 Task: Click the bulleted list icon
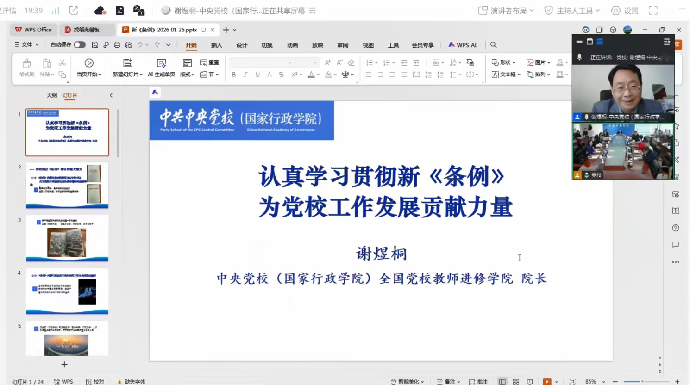[x=370, y=63]
